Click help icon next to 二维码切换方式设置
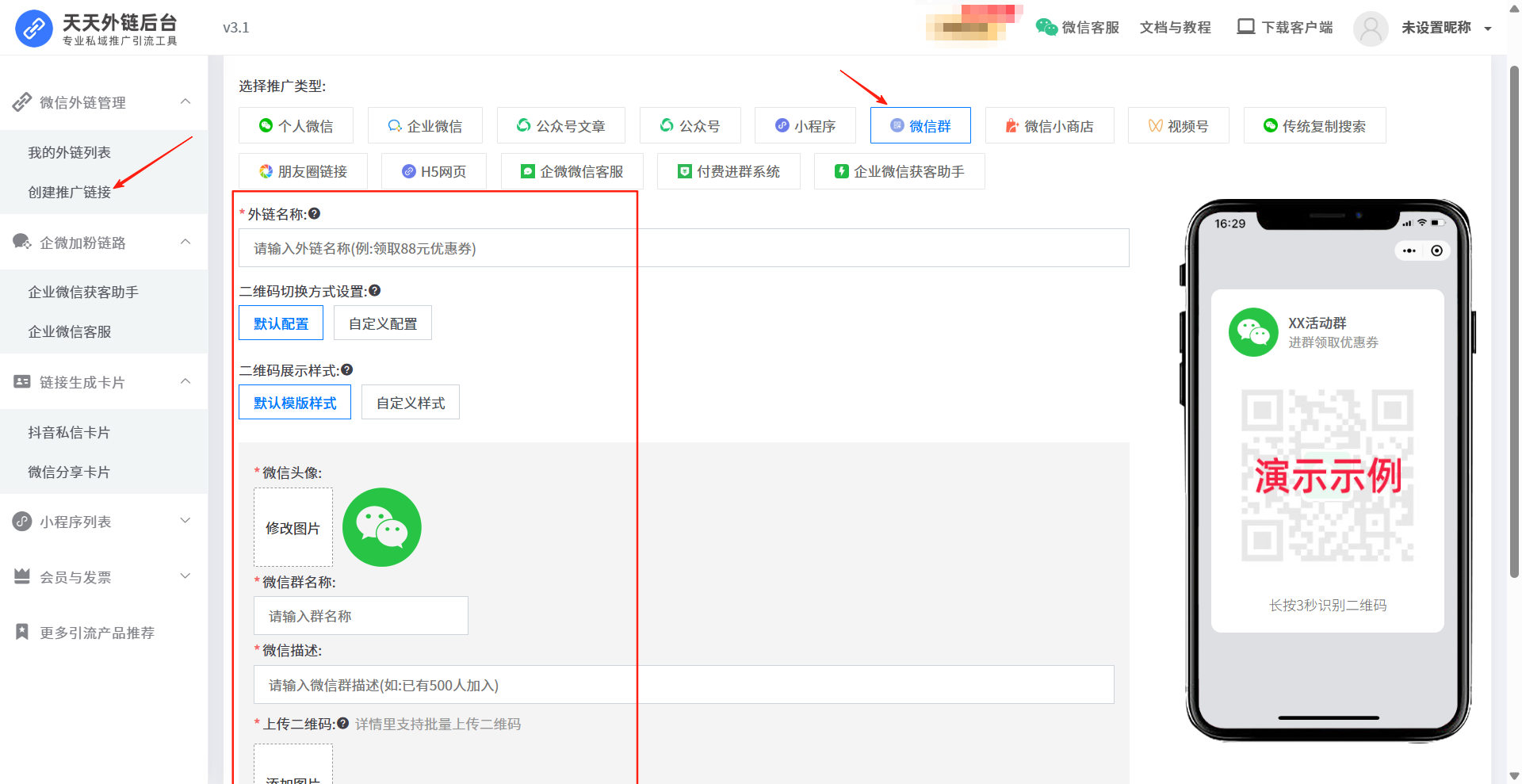This screenshot has height=784, width=1522. tap(375, 291)
